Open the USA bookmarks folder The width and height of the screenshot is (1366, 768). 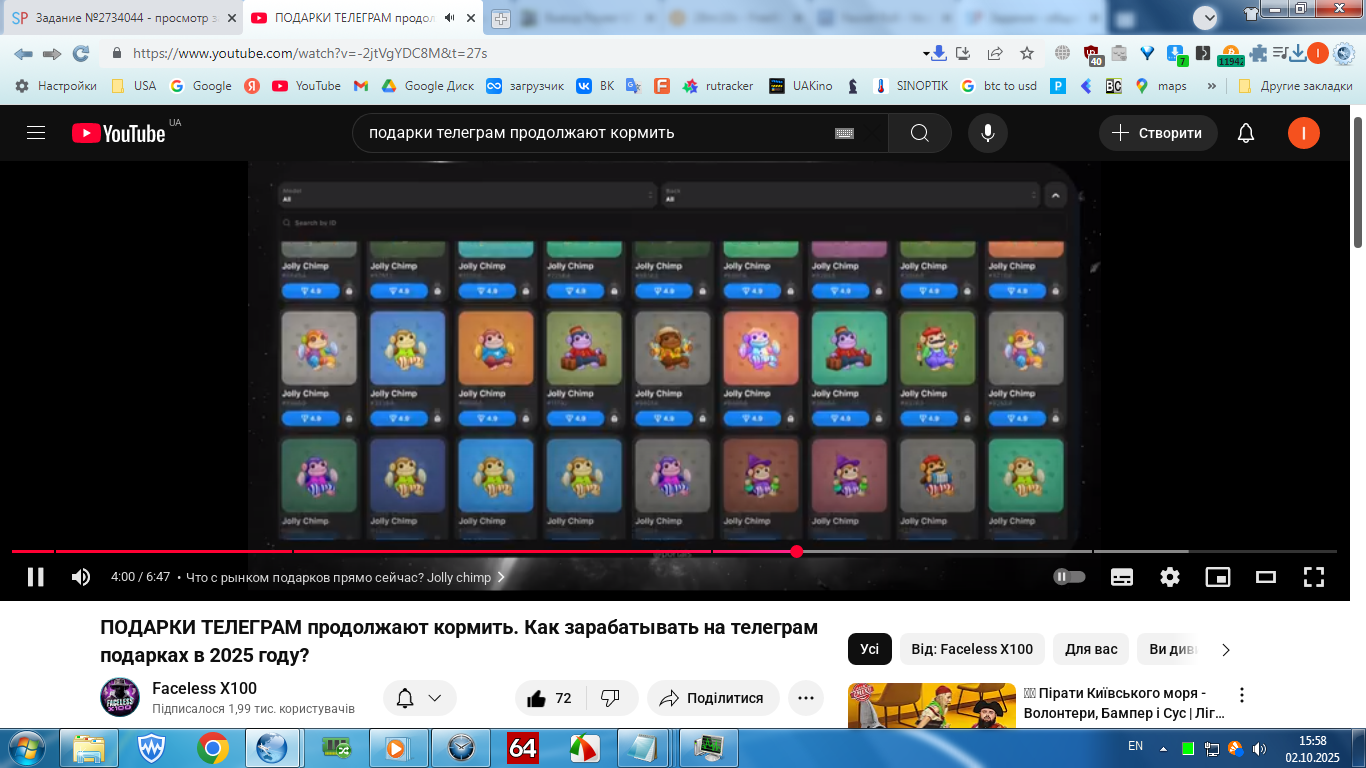coord(134,86)
